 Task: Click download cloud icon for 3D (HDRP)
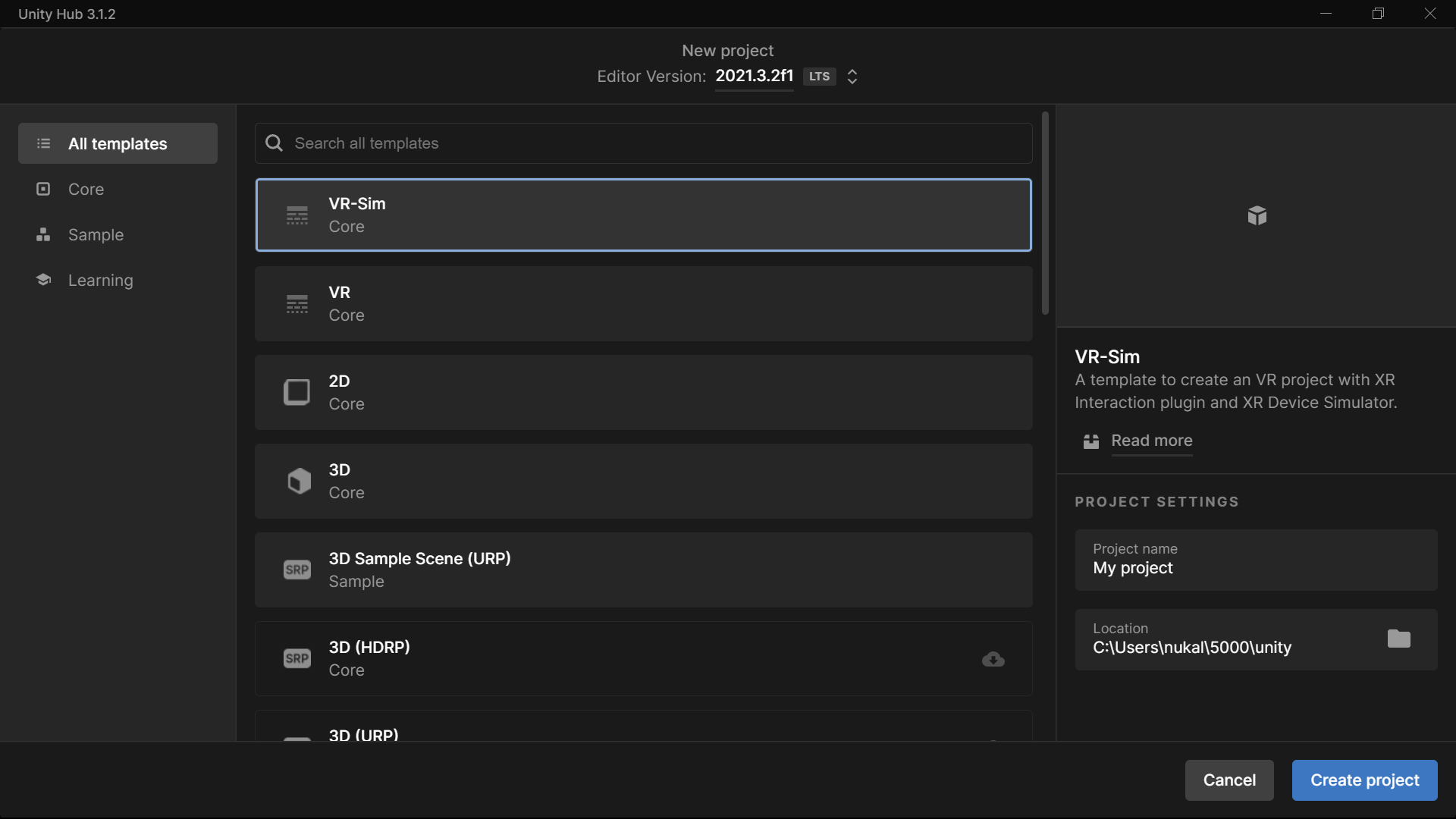pyautogui.click(x=993, y=659)
